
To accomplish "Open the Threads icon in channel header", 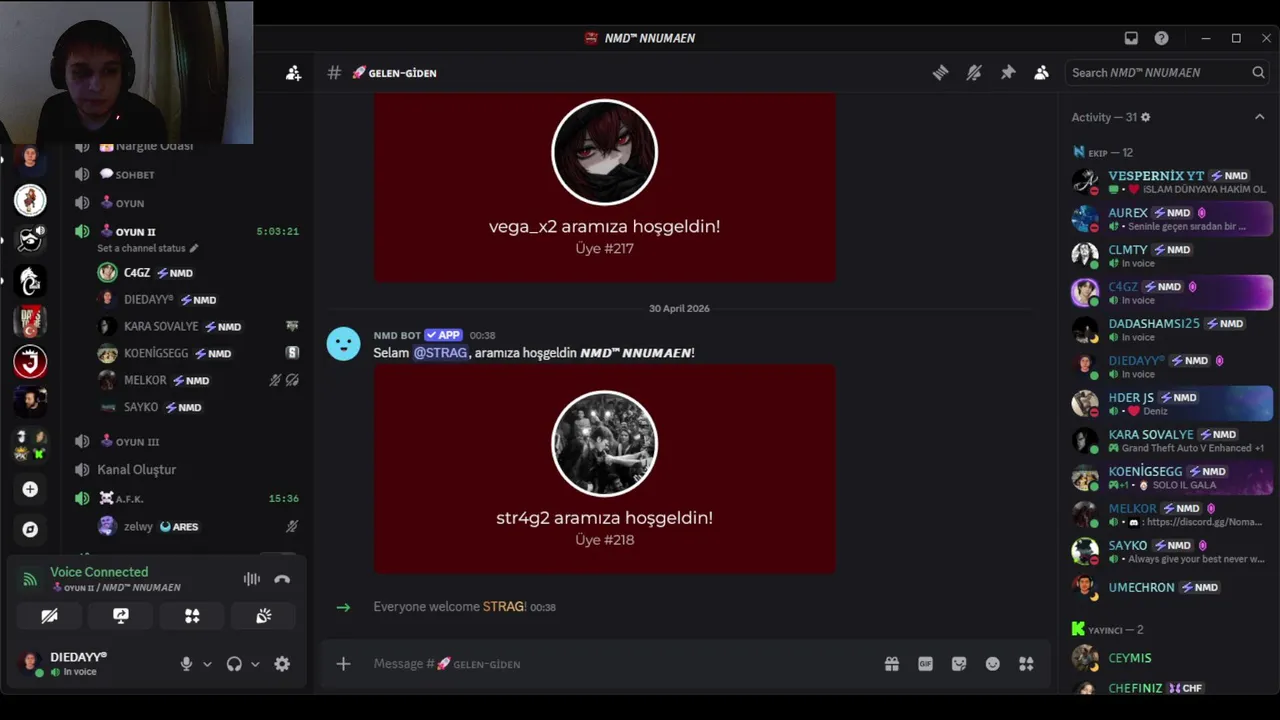I will 940,72.
